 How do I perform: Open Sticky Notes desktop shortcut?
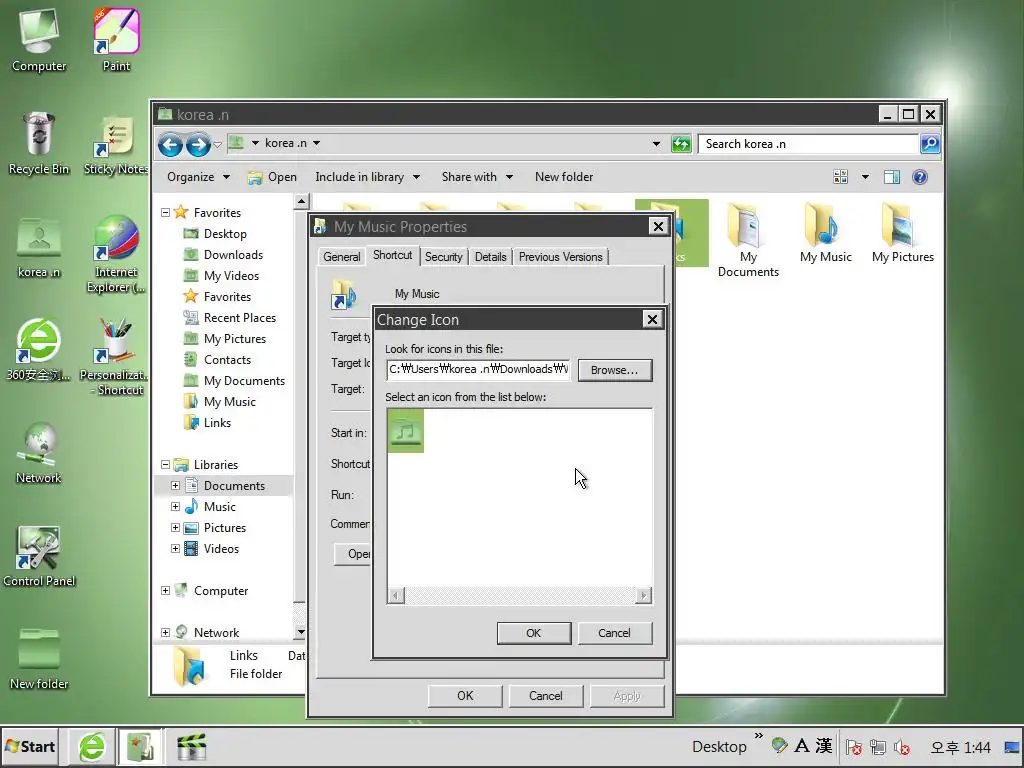(116, 144)
